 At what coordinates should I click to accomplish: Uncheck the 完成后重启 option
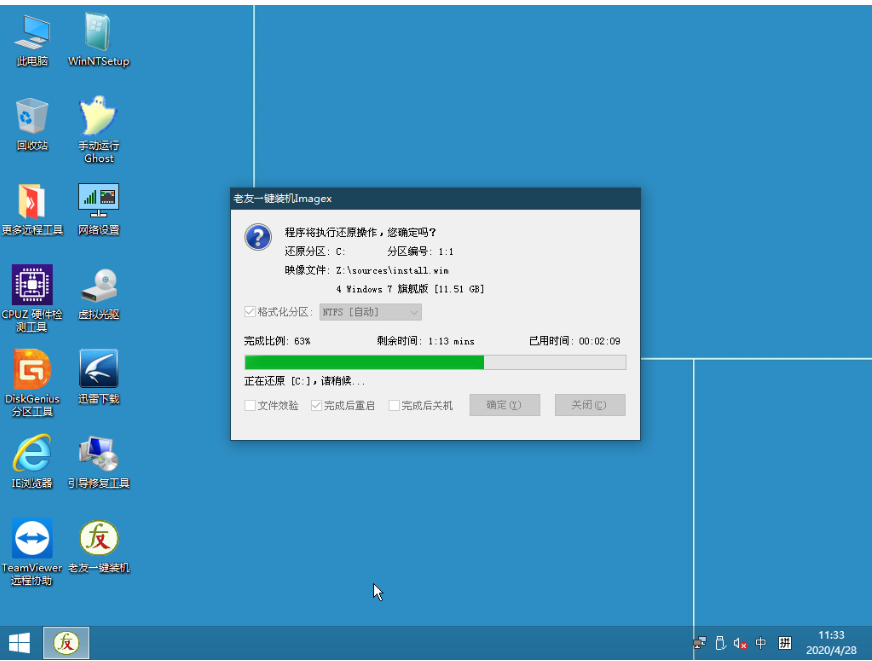[316, 405]
